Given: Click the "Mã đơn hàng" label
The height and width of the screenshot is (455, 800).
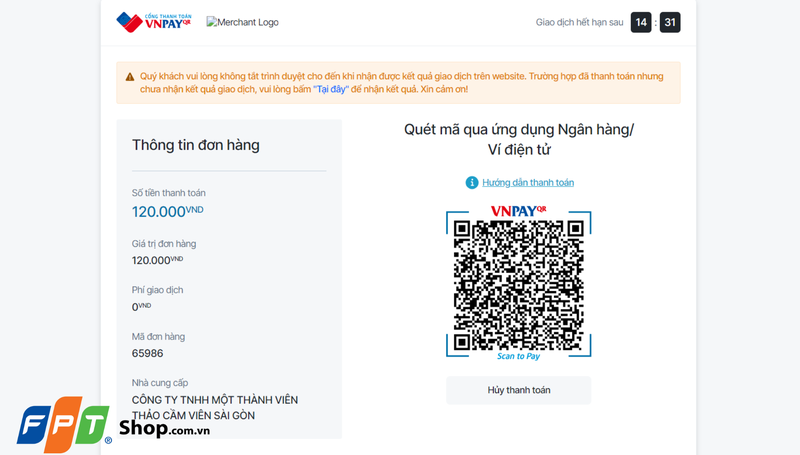Looking at the screenshot, I should tap(158, 337).
